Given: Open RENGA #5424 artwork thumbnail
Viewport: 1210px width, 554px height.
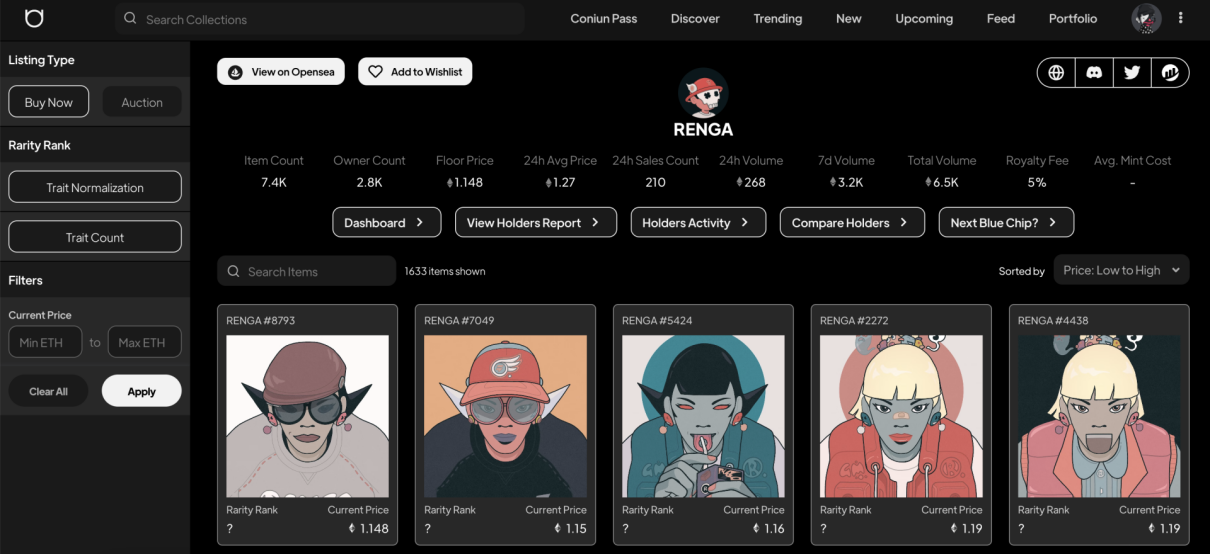Looking at the screenshot, I should [x=703, y=416].
